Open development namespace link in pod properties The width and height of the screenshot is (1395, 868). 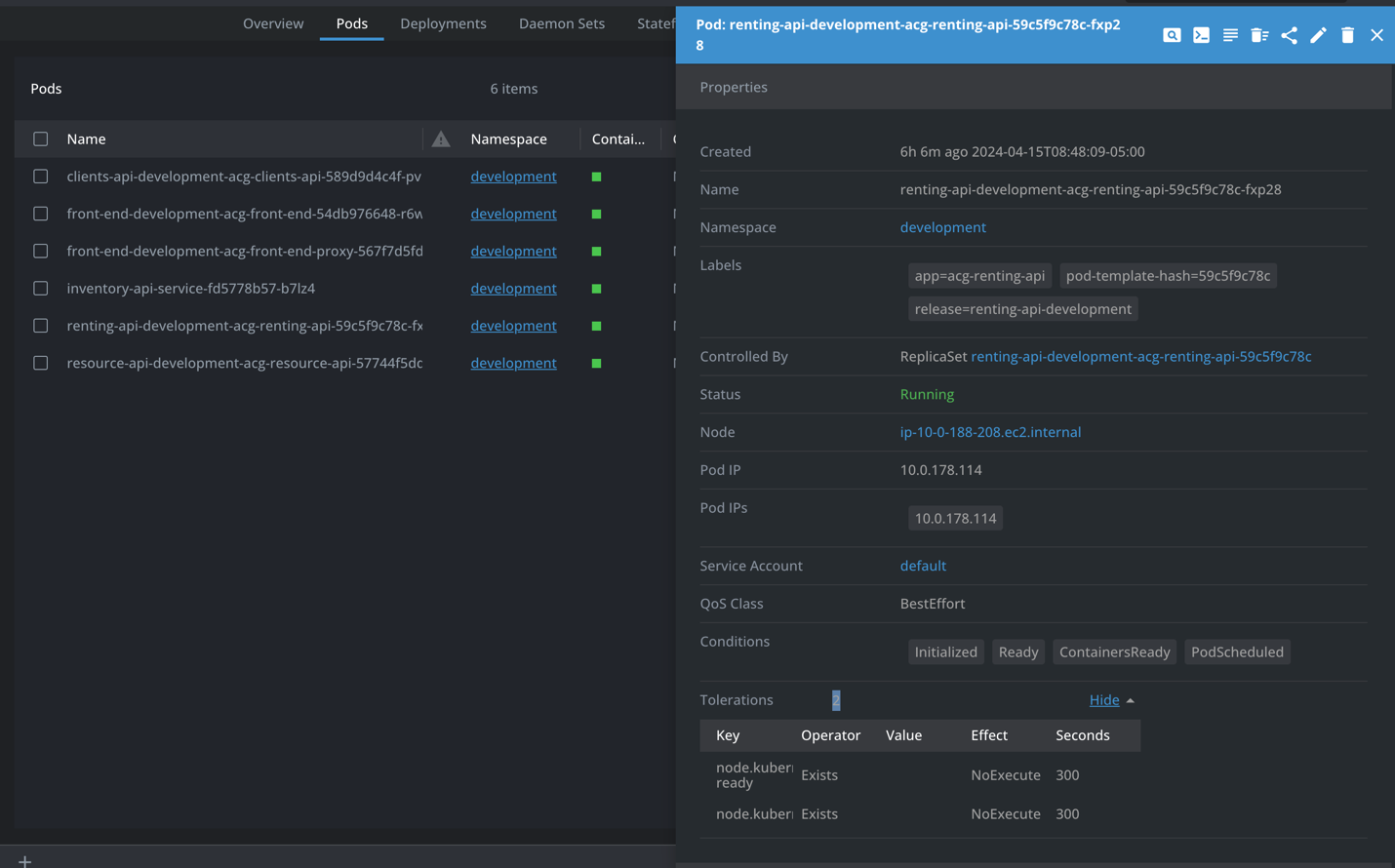coord(942,227)
